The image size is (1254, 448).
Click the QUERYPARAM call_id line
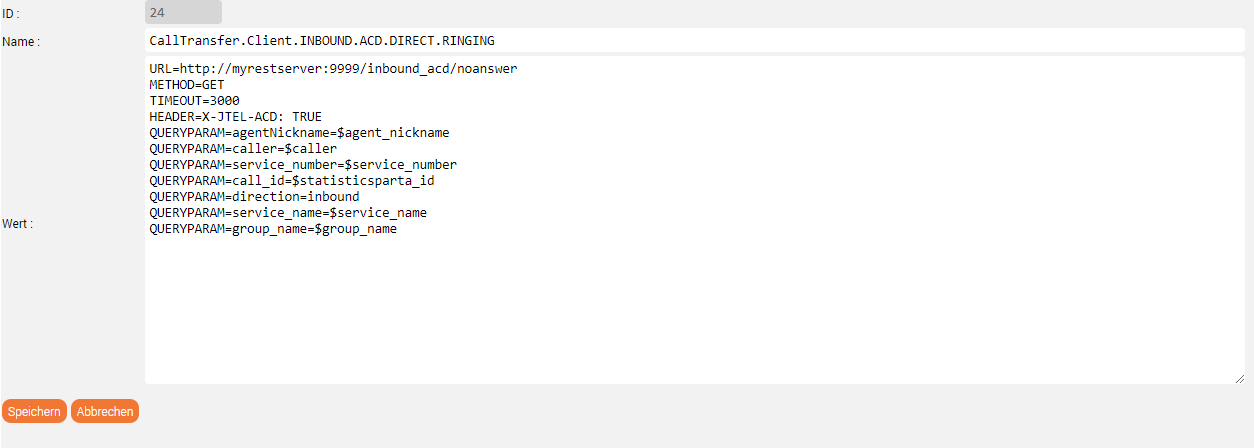[x=291, y=181]
